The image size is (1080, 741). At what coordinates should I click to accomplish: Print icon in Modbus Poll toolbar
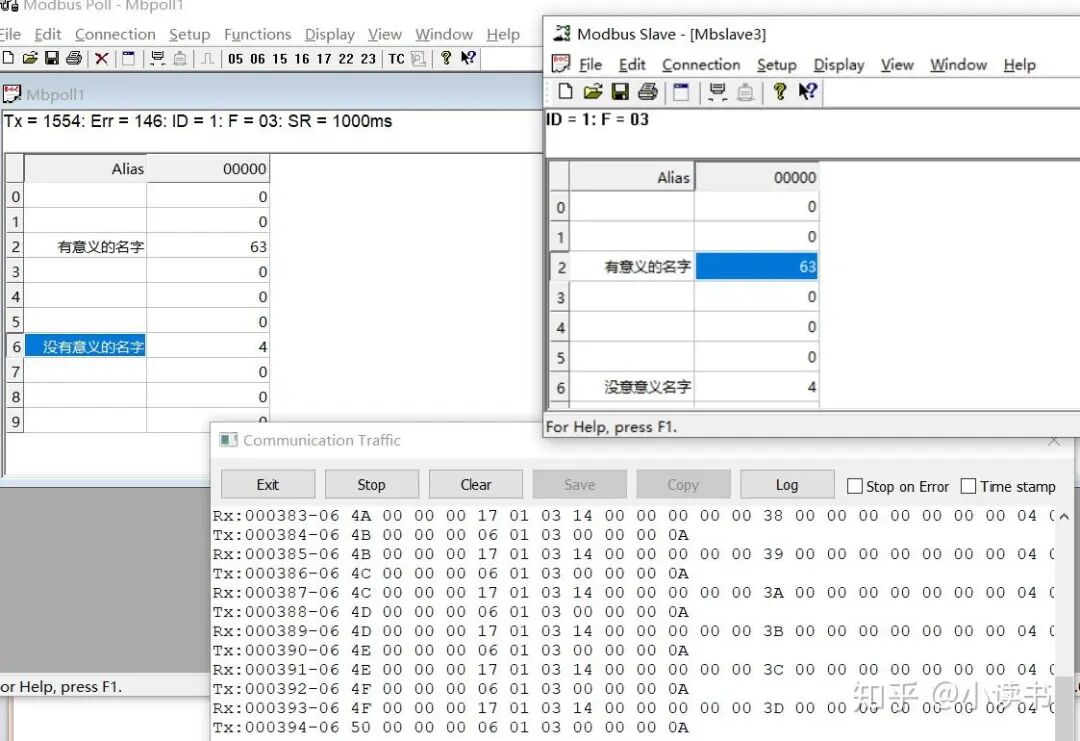74,59
